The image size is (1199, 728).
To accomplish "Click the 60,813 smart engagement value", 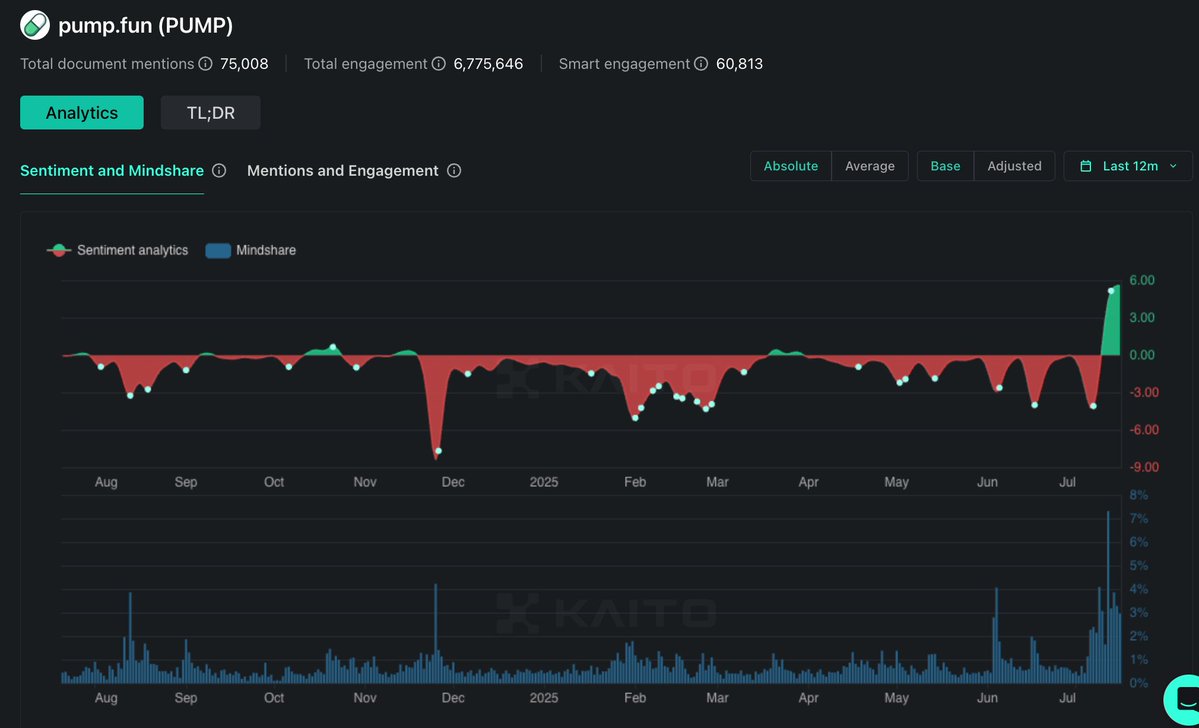I will [739, 63].
